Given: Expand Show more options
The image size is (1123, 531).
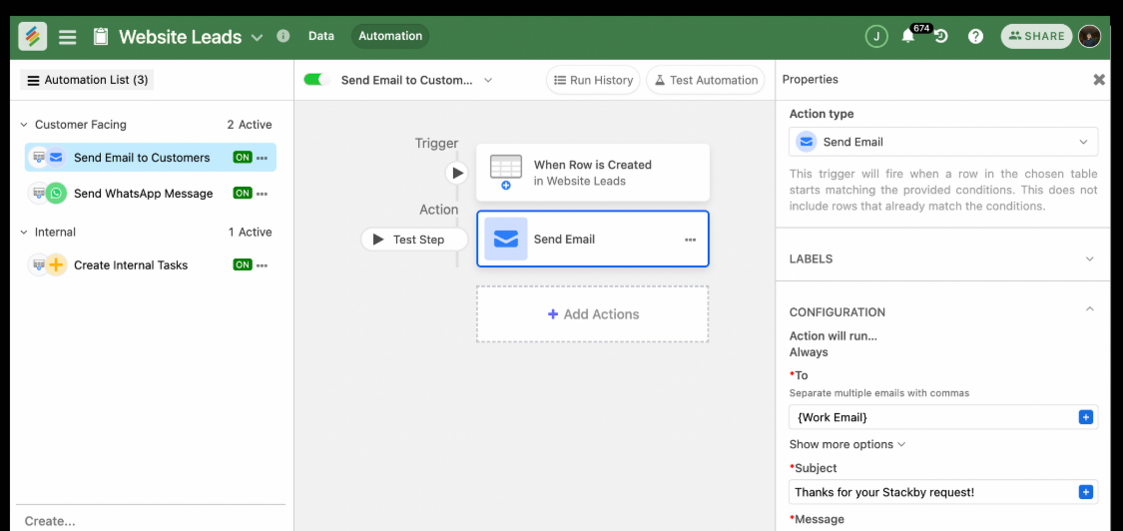Looking at the screenshot, I should pos(847,444).
